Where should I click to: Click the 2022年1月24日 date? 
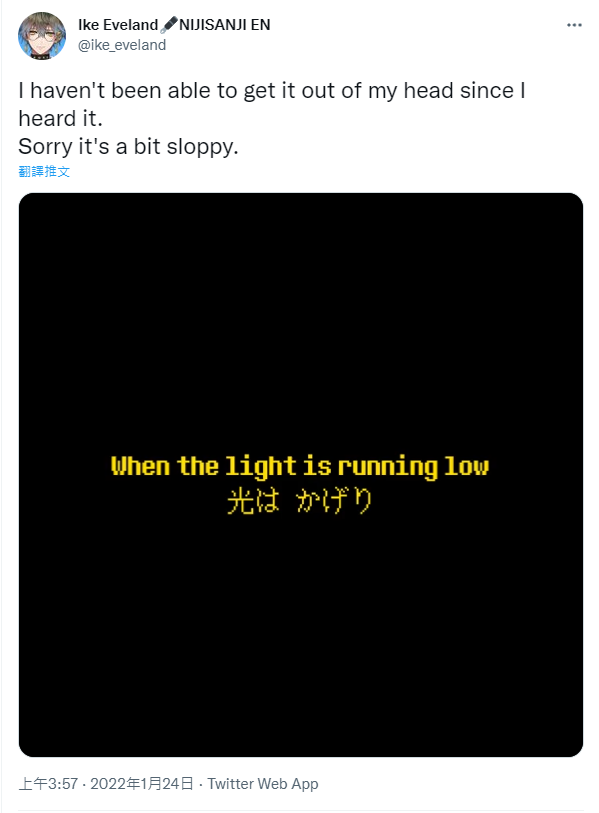[x=142, y=783]
